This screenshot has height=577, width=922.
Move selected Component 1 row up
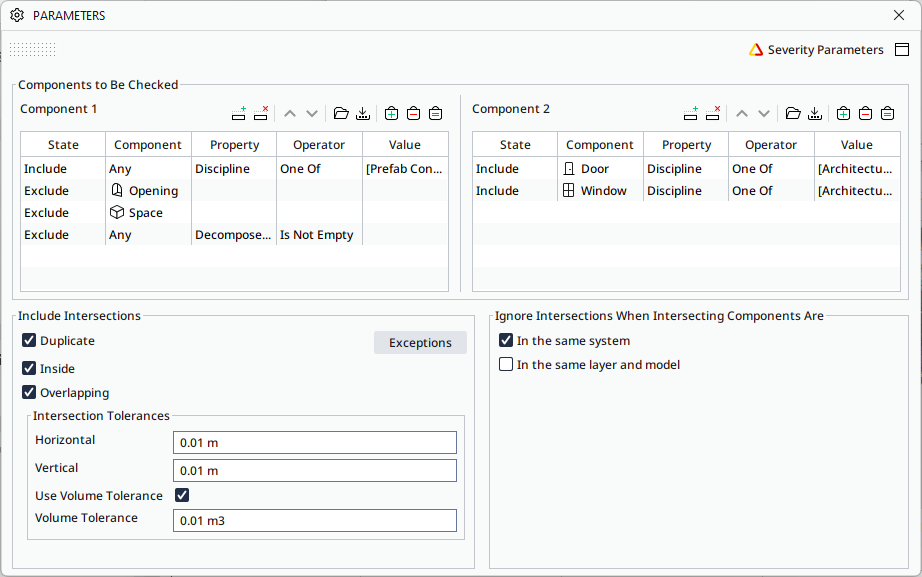tap(288, 113)
